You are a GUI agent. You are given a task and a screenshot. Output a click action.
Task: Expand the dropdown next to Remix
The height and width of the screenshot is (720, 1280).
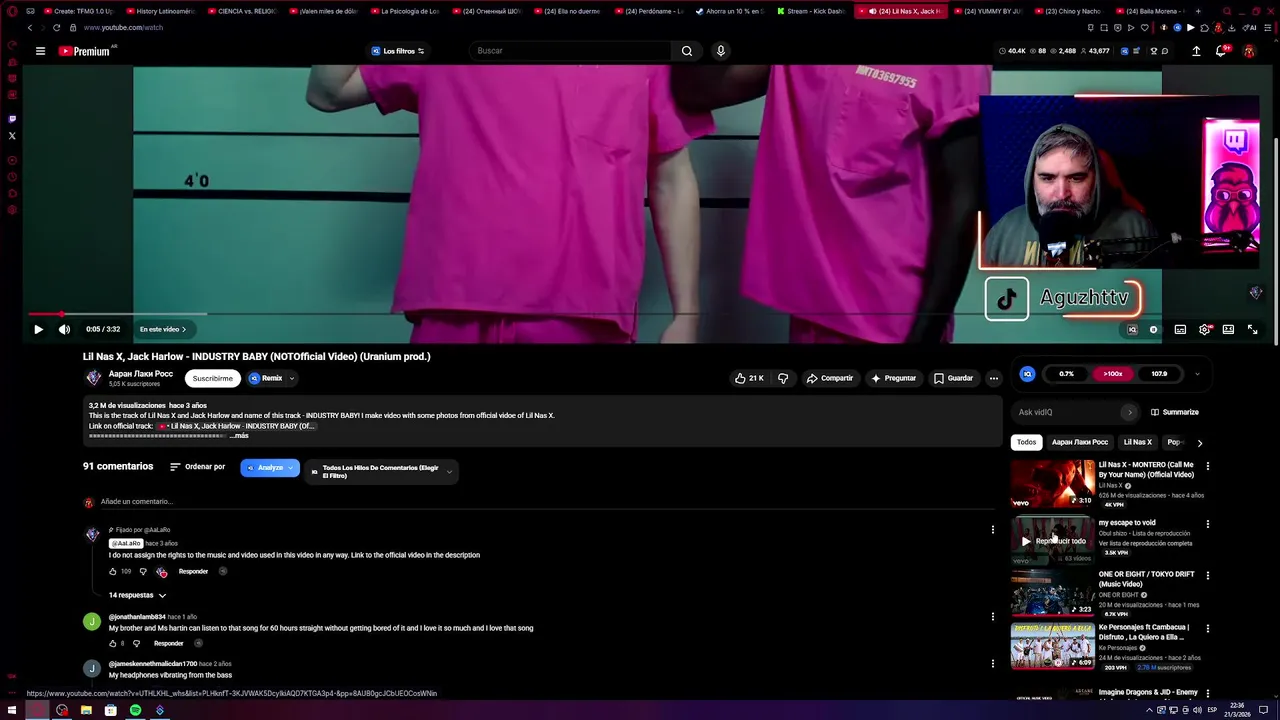(292, 378)
